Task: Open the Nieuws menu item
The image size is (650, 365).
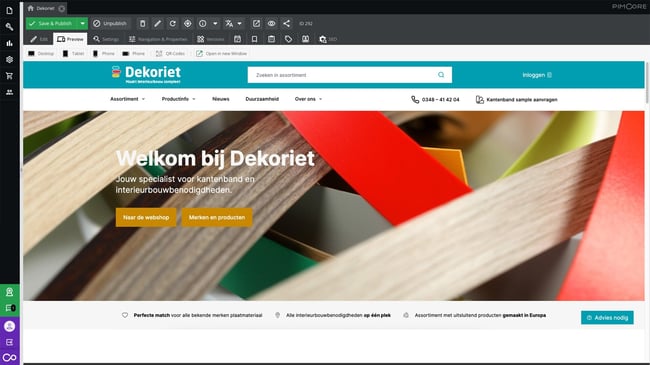Action: [x=221, y=99]
